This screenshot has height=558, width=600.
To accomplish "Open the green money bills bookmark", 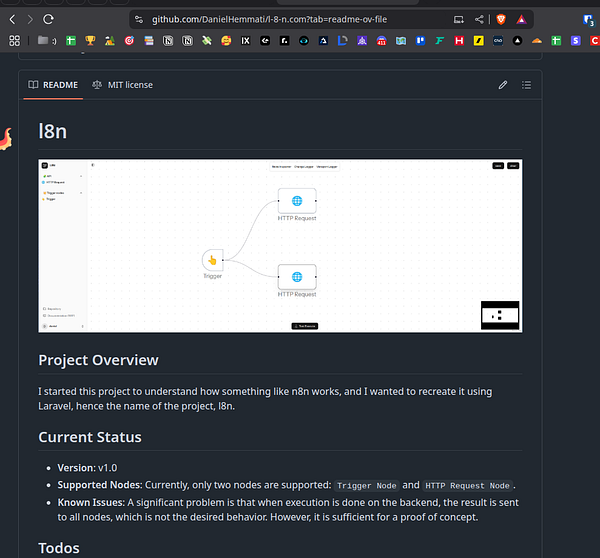I will click(207, 41).
